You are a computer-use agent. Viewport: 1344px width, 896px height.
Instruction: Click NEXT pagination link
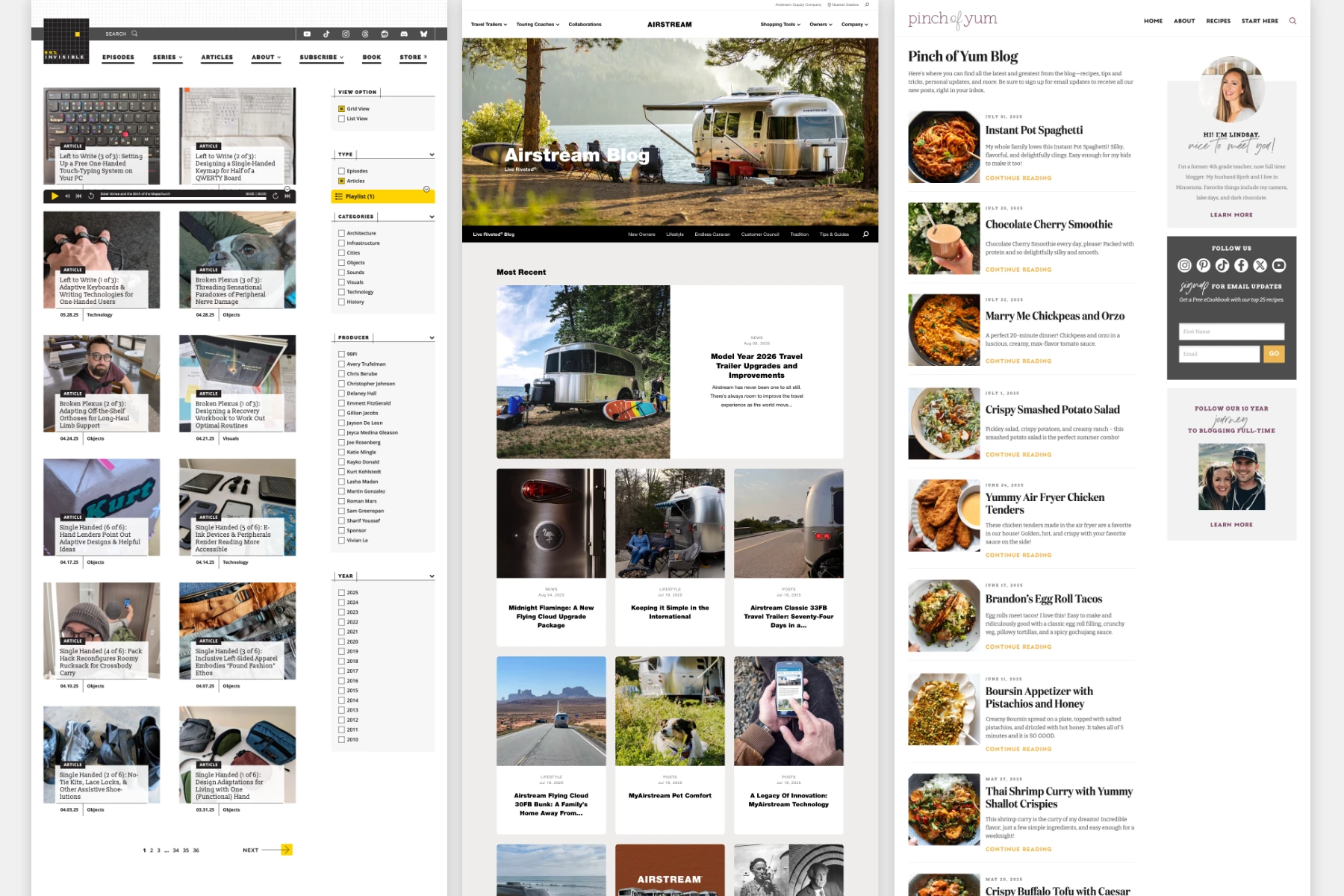(x=251, y=850)
